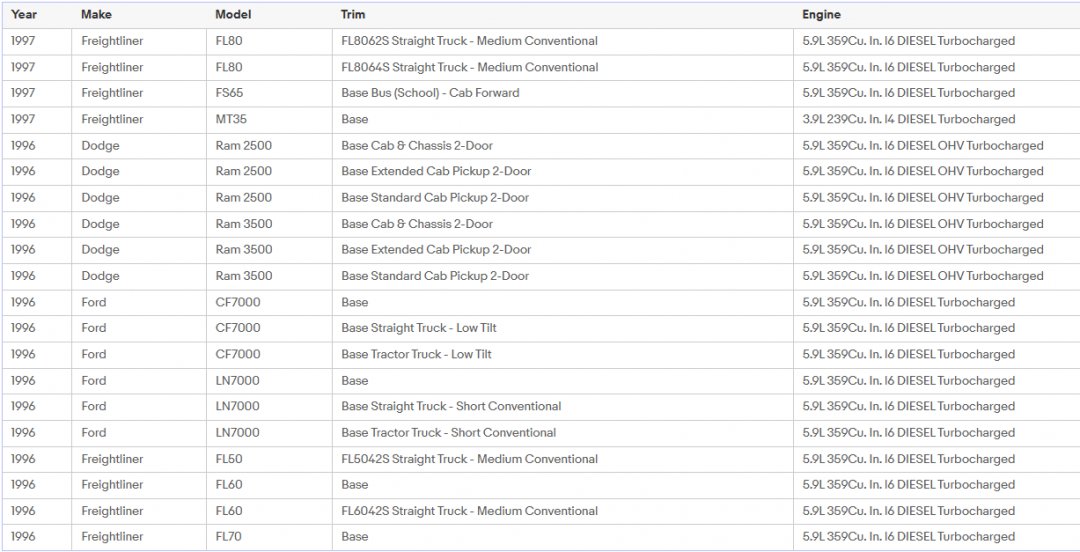Click FL5042S Straight Truck trim cell

click(469, 459)
